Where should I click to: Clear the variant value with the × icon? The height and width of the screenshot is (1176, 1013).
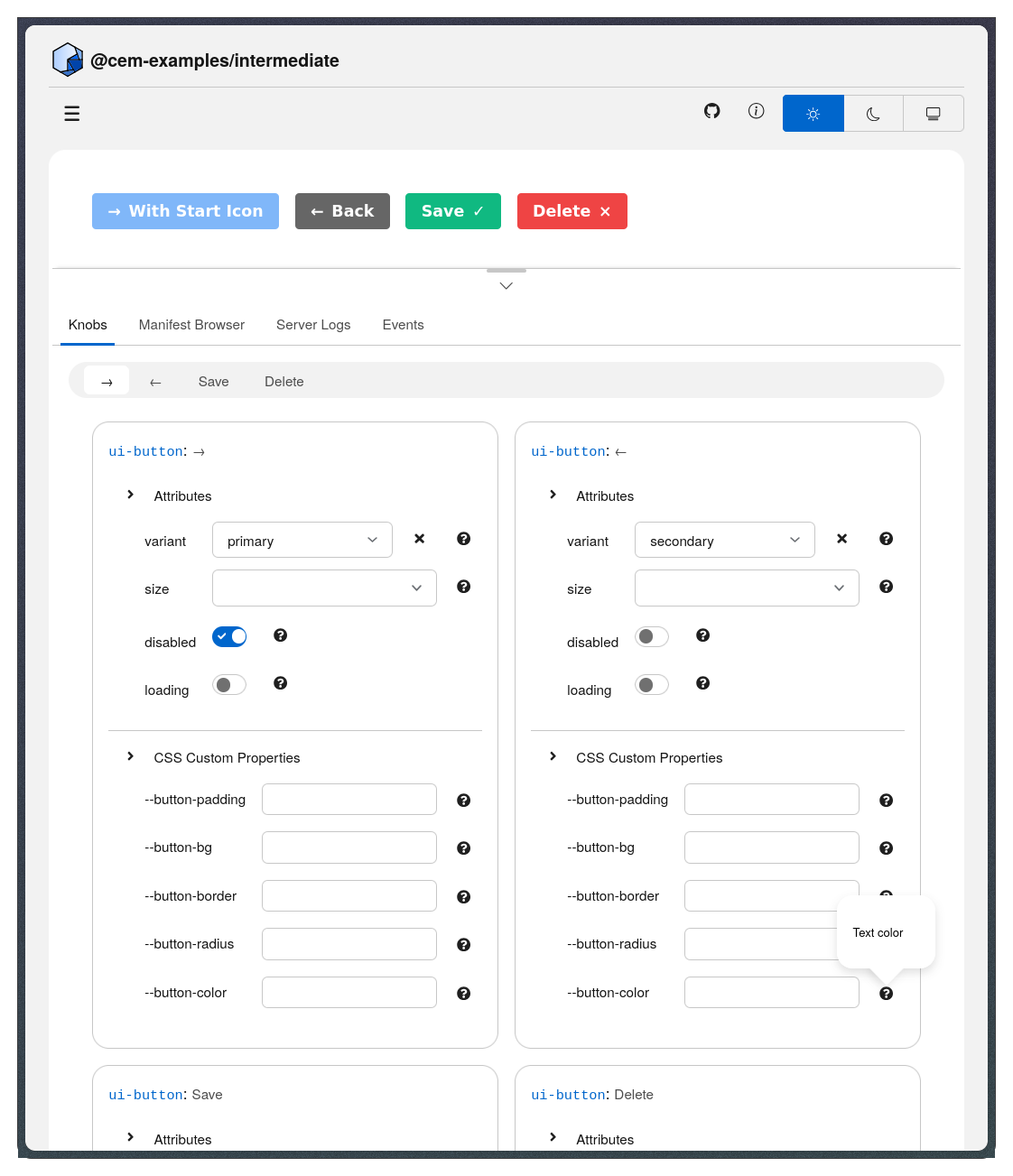pos(419,538)
